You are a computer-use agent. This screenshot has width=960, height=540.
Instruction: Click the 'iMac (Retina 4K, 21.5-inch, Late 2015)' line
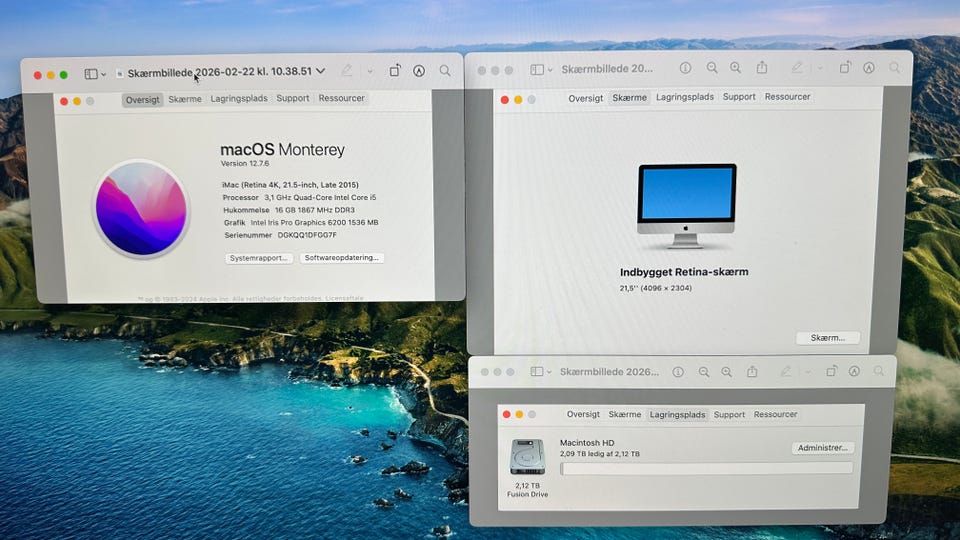(290, 185)
